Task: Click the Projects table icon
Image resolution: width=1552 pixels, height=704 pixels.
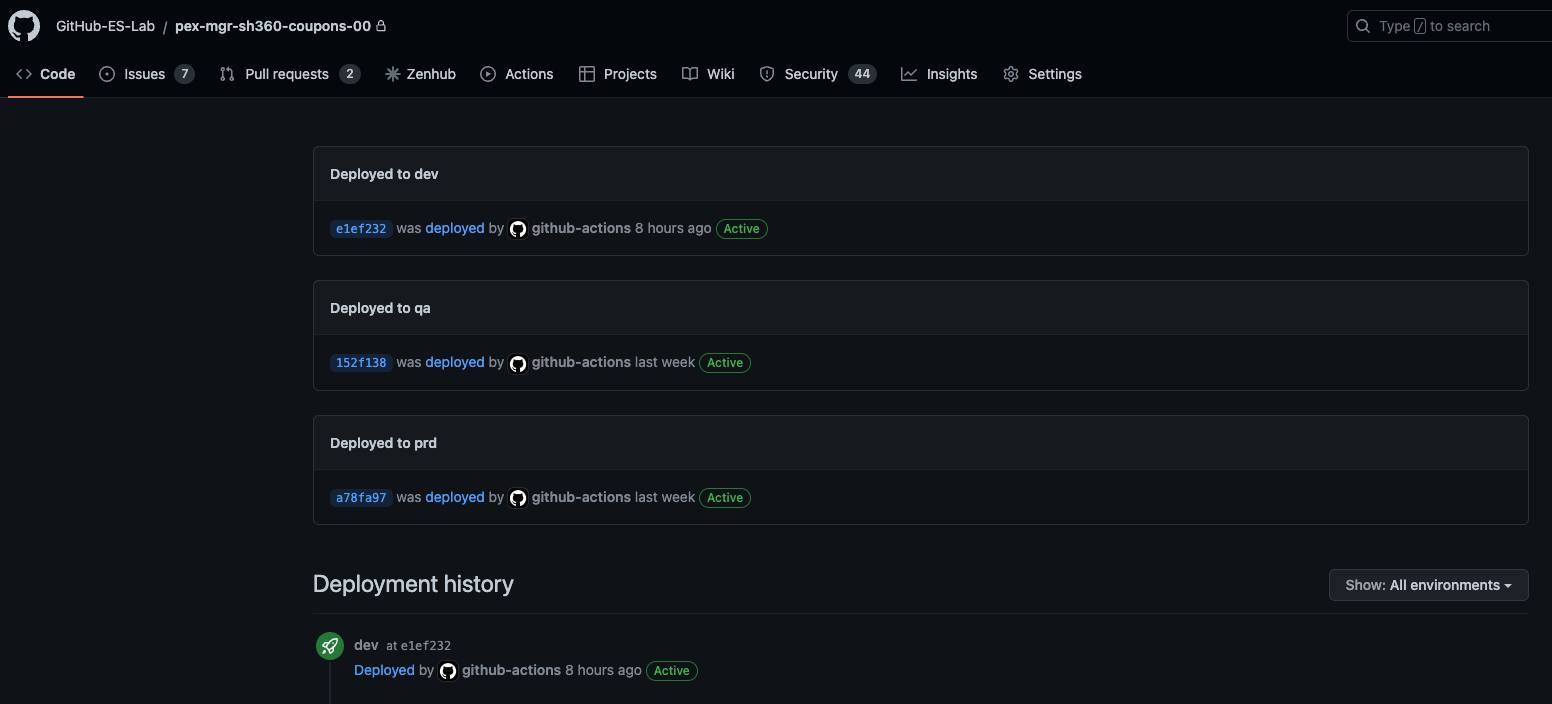Action: point(587,74)
